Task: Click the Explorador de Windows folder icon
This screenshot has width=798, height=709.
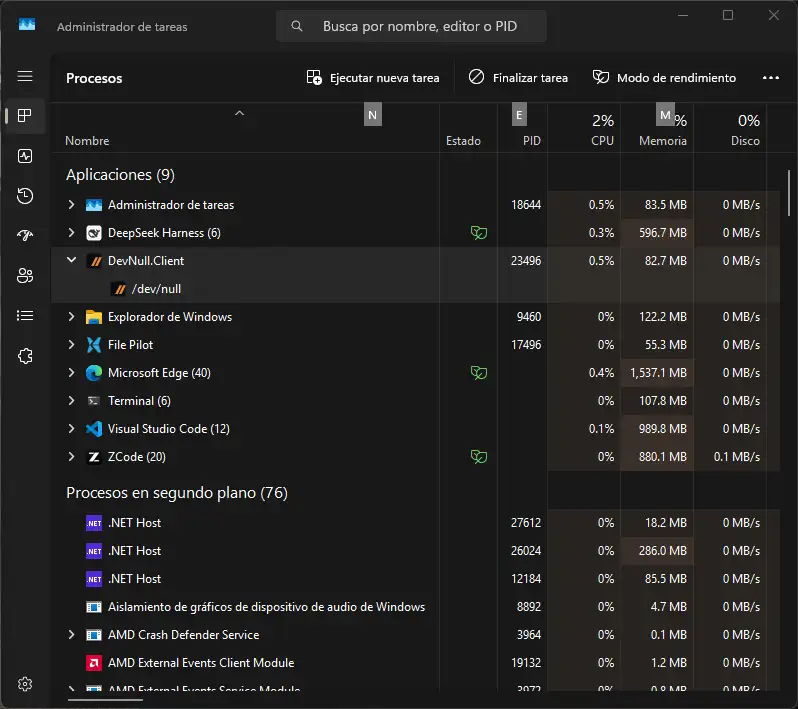Action: pos(94,317)
